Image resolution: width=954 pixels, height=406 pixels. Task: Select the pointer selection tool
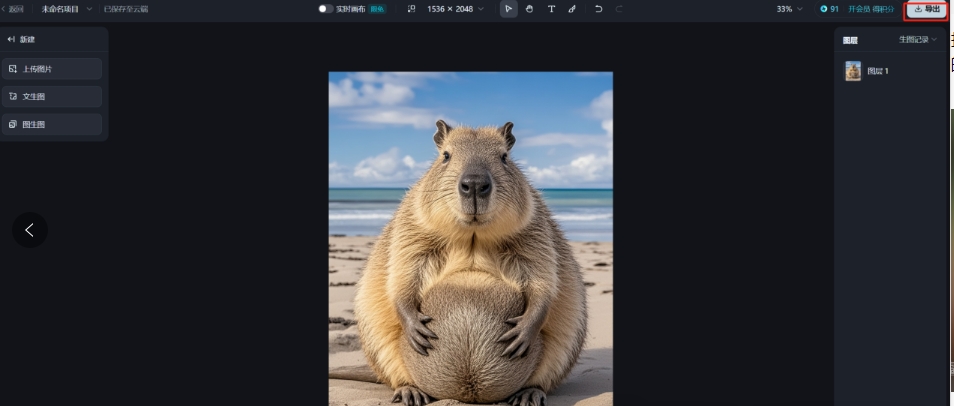point(509,9)
